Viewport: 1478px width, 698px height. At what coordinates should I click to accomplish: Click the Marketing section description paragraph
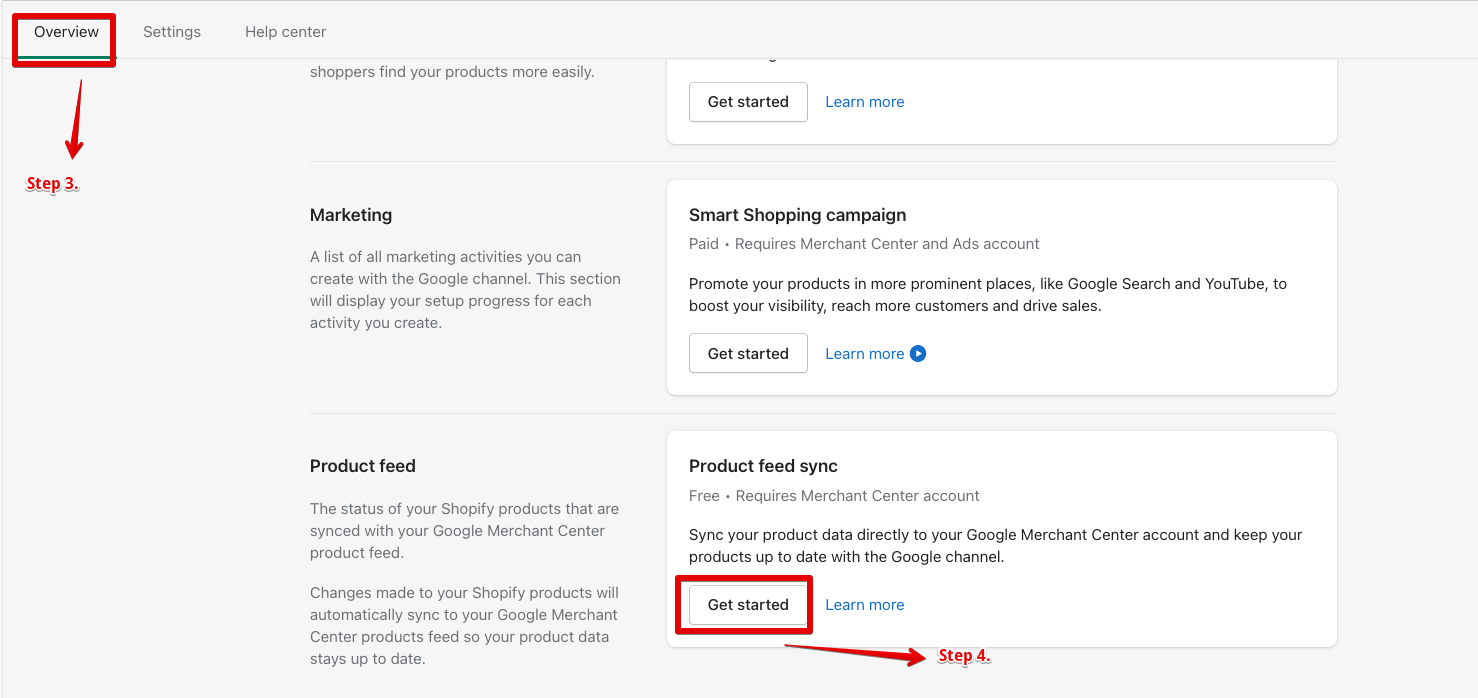coord(465,290)
